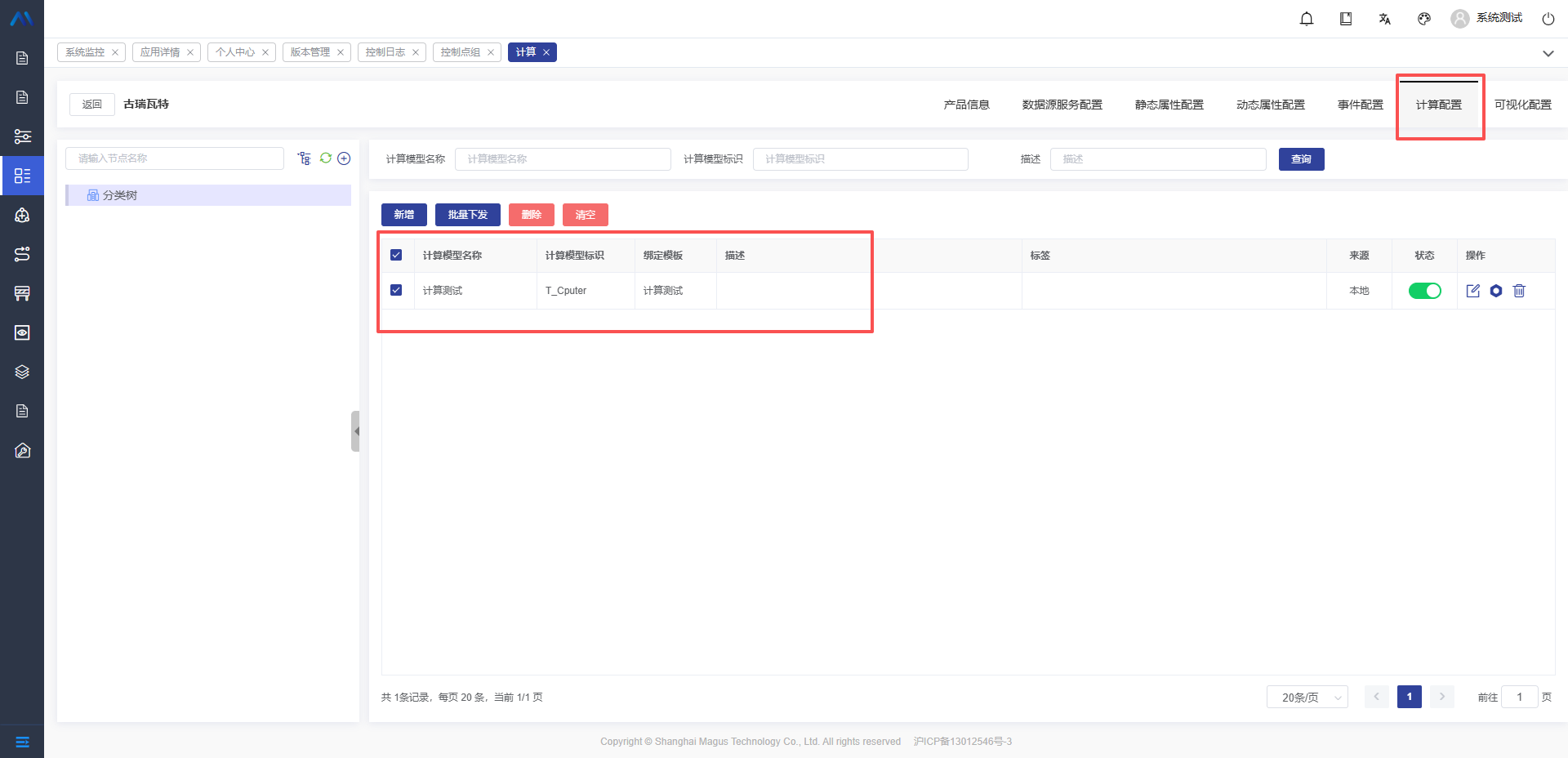Open the 20条/页 page size dropdown

pos(1307,698)
